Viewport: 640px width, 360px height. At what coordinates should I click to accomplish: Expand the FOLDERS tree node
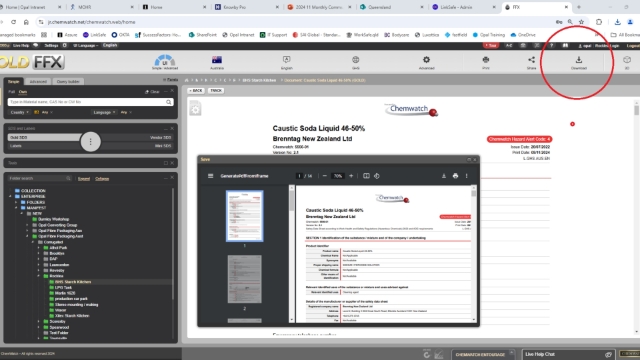[16, 202]
